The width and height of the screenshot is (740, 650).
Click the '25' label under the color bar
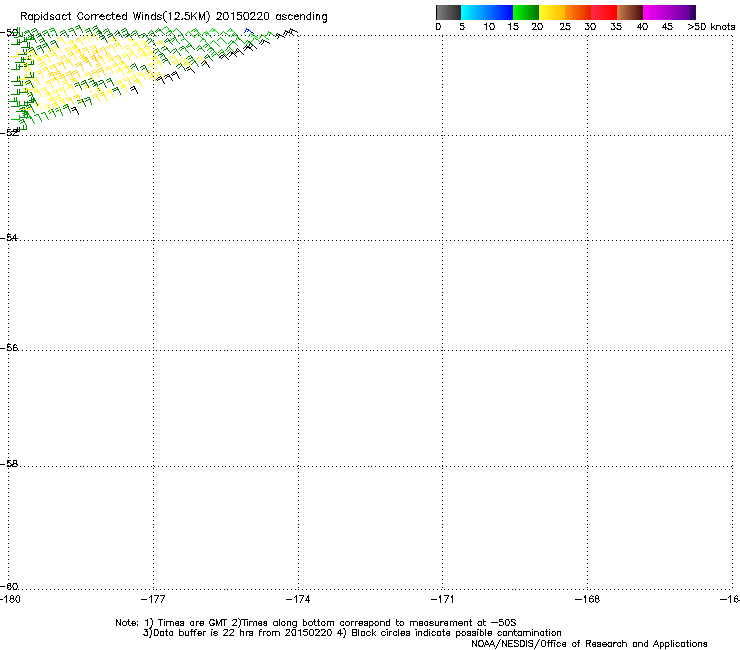(x=565, y=27)
